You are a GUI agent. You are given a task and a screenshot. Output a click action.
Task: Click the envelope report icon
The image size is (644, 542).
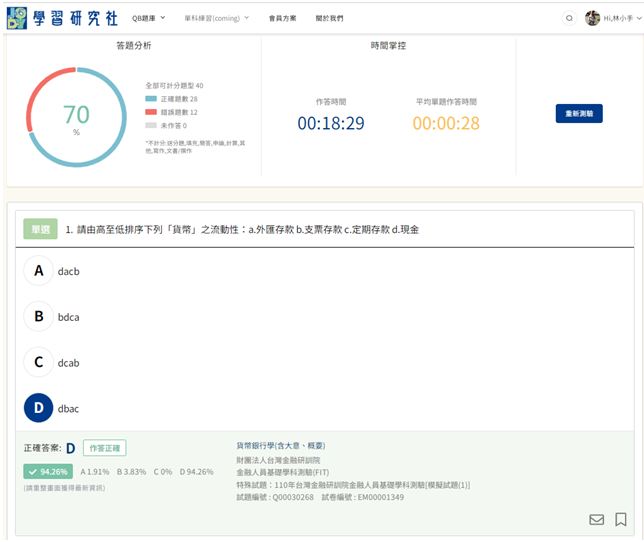597,519
